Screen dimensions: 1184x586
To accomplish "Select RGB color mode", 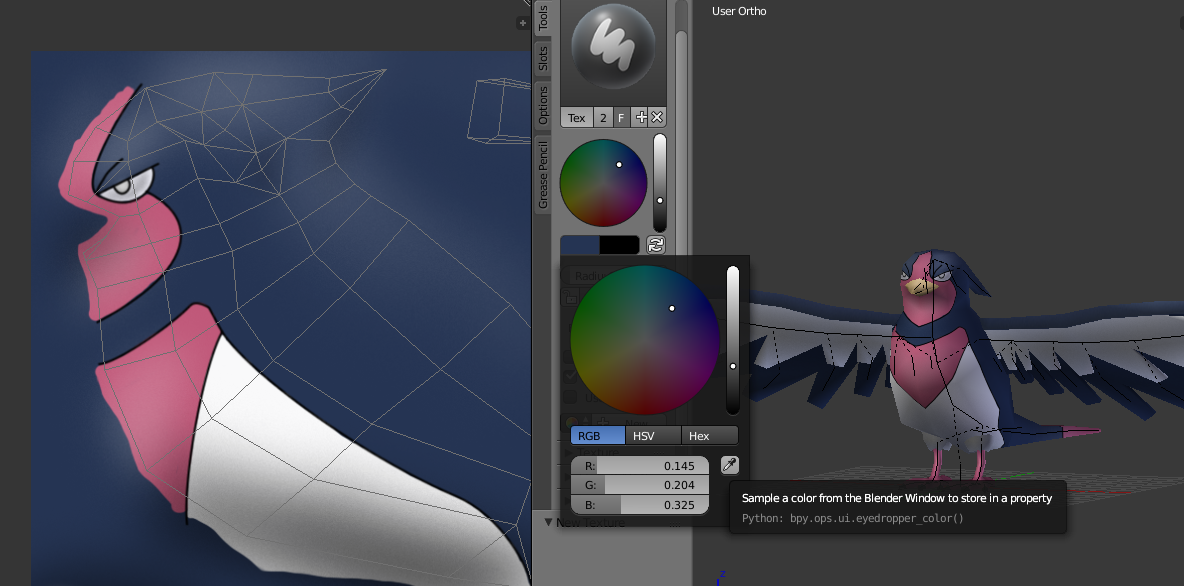I will 598,436.
